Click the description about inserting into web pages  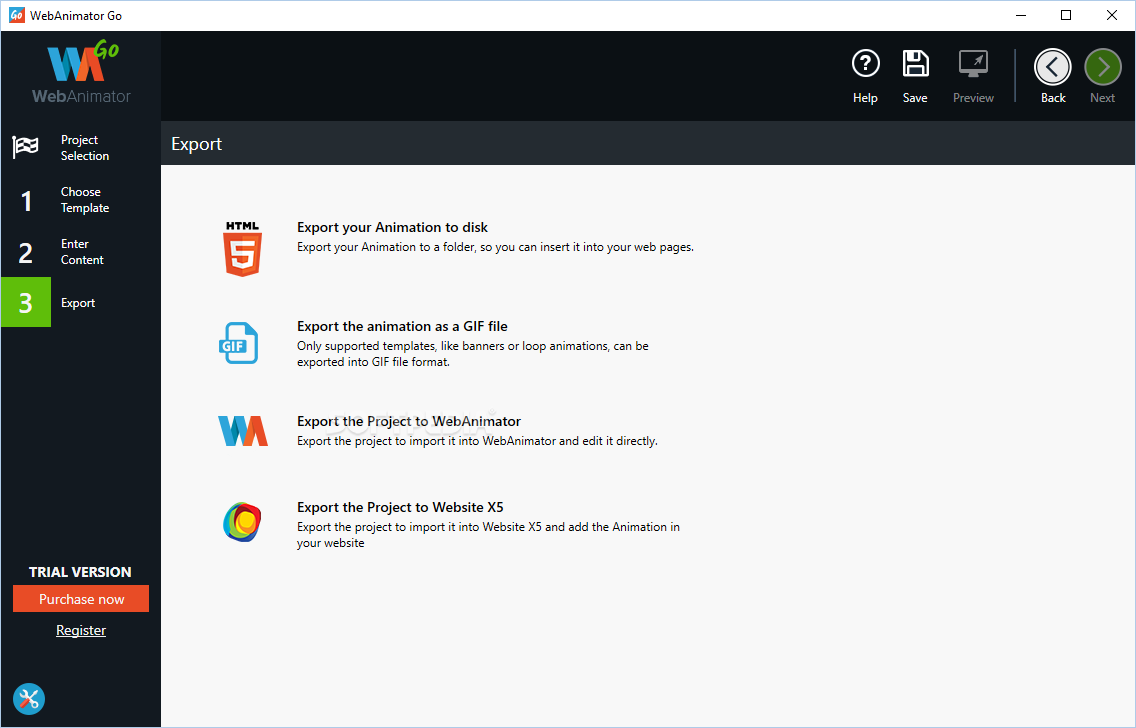(x=496, y=247)
